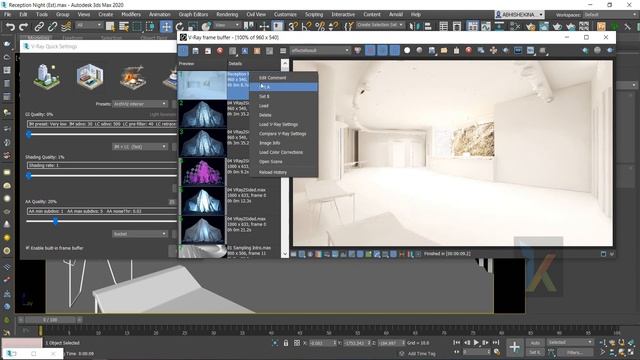The image size is (640, 360).
Task: Play the animation
Action: pyautogui.click(x=476, y=342)
